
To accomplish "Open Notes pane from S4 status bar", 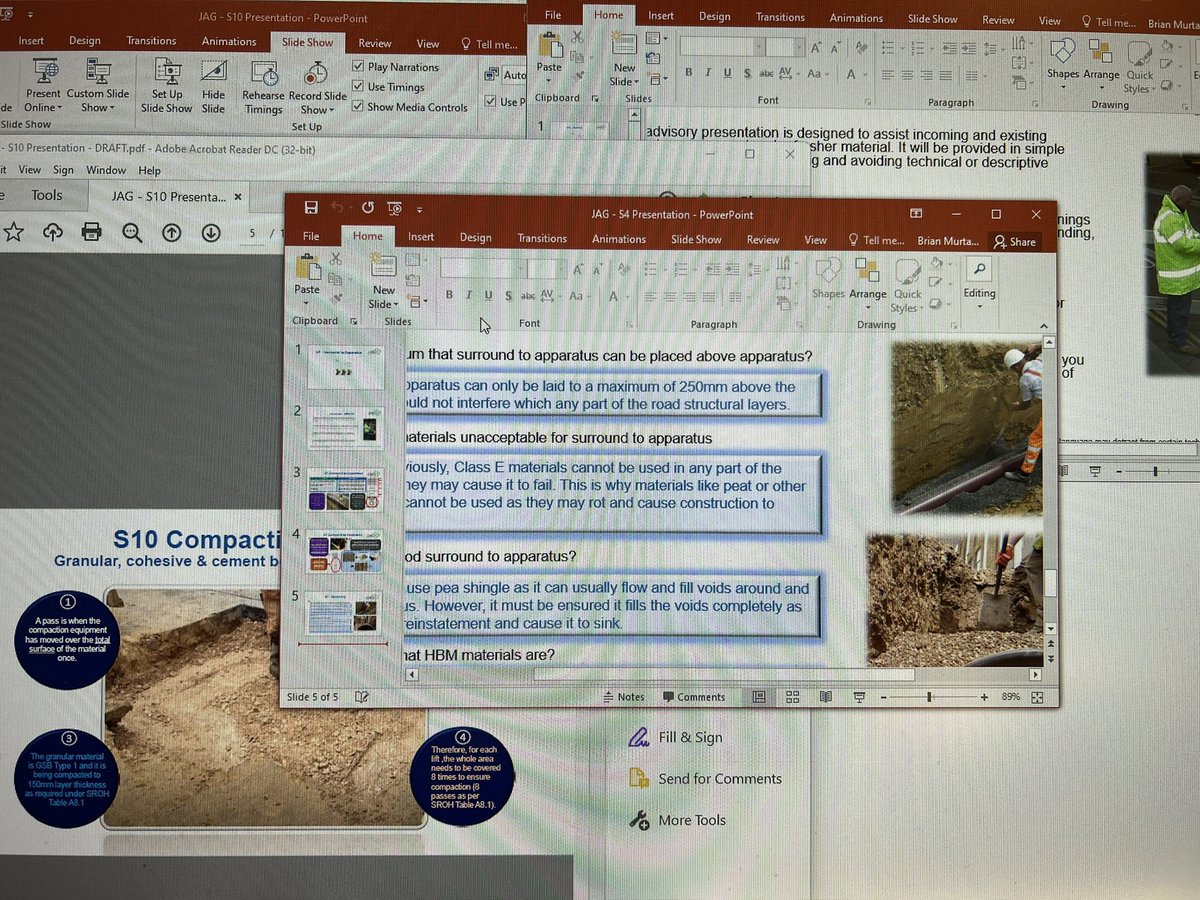I will (624, 697).
